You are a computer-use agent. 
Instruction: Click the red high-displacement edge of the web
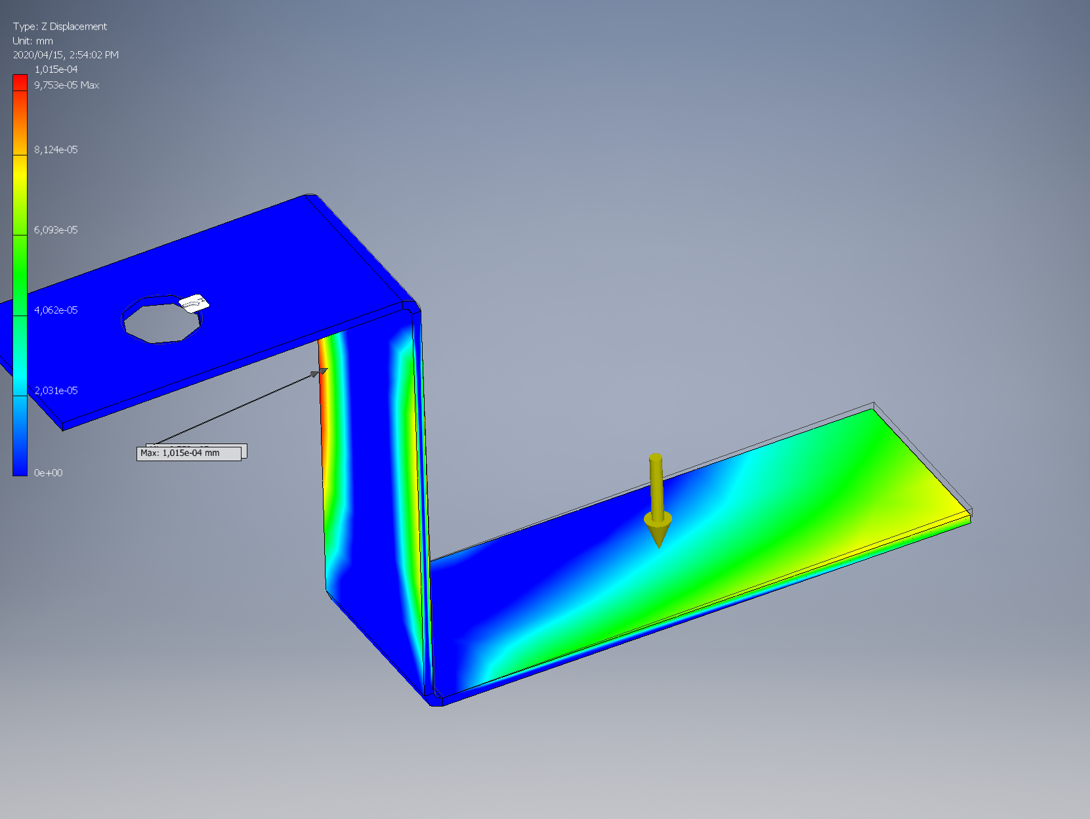[323, 400]
